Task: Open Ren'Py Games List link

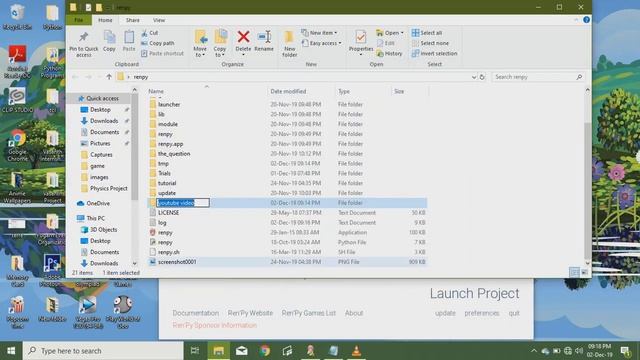Action: (x=309, y=313)
